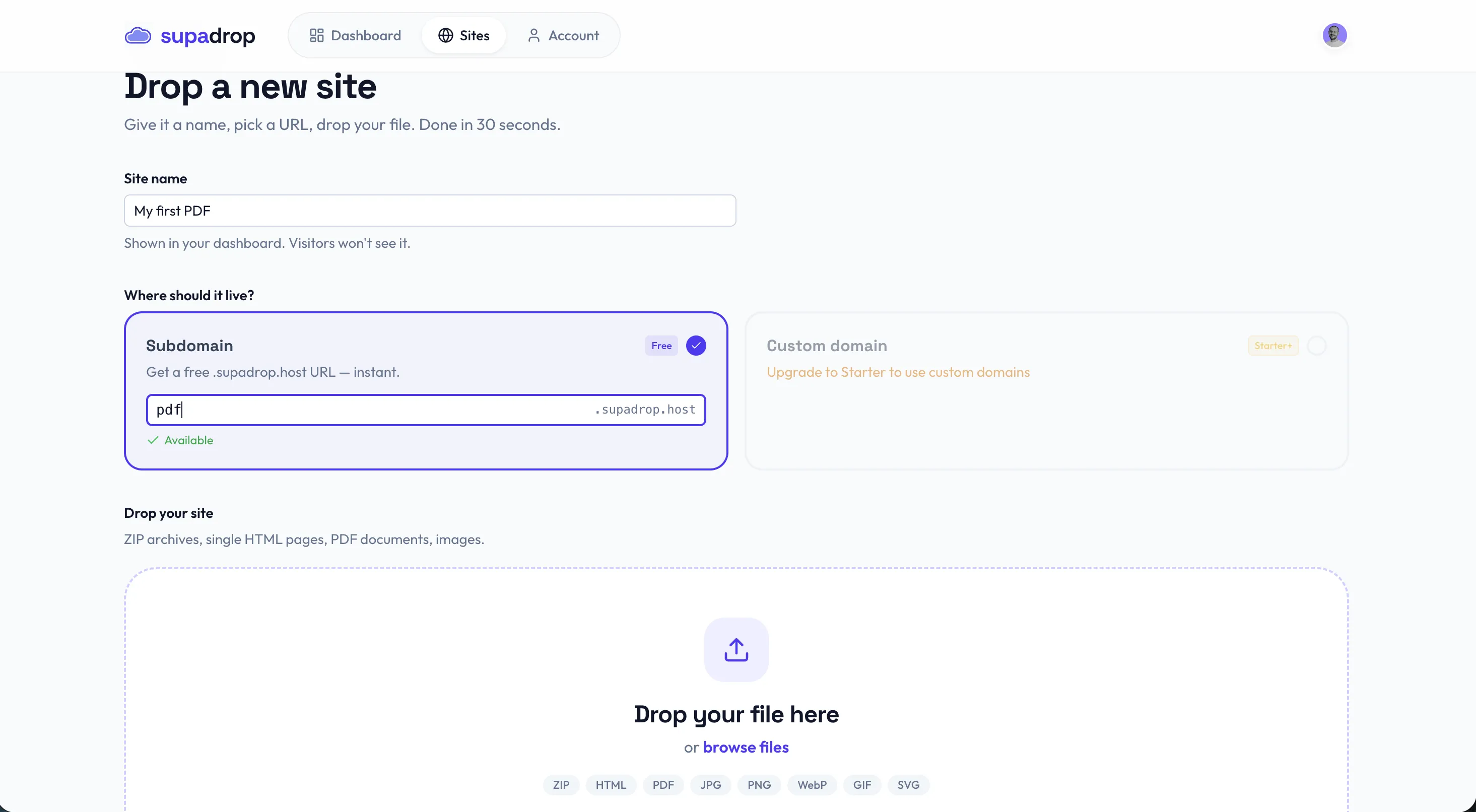1476x812 pixels.
Task: Switch to the Sites tab
Action: click(x=463, y=36)
